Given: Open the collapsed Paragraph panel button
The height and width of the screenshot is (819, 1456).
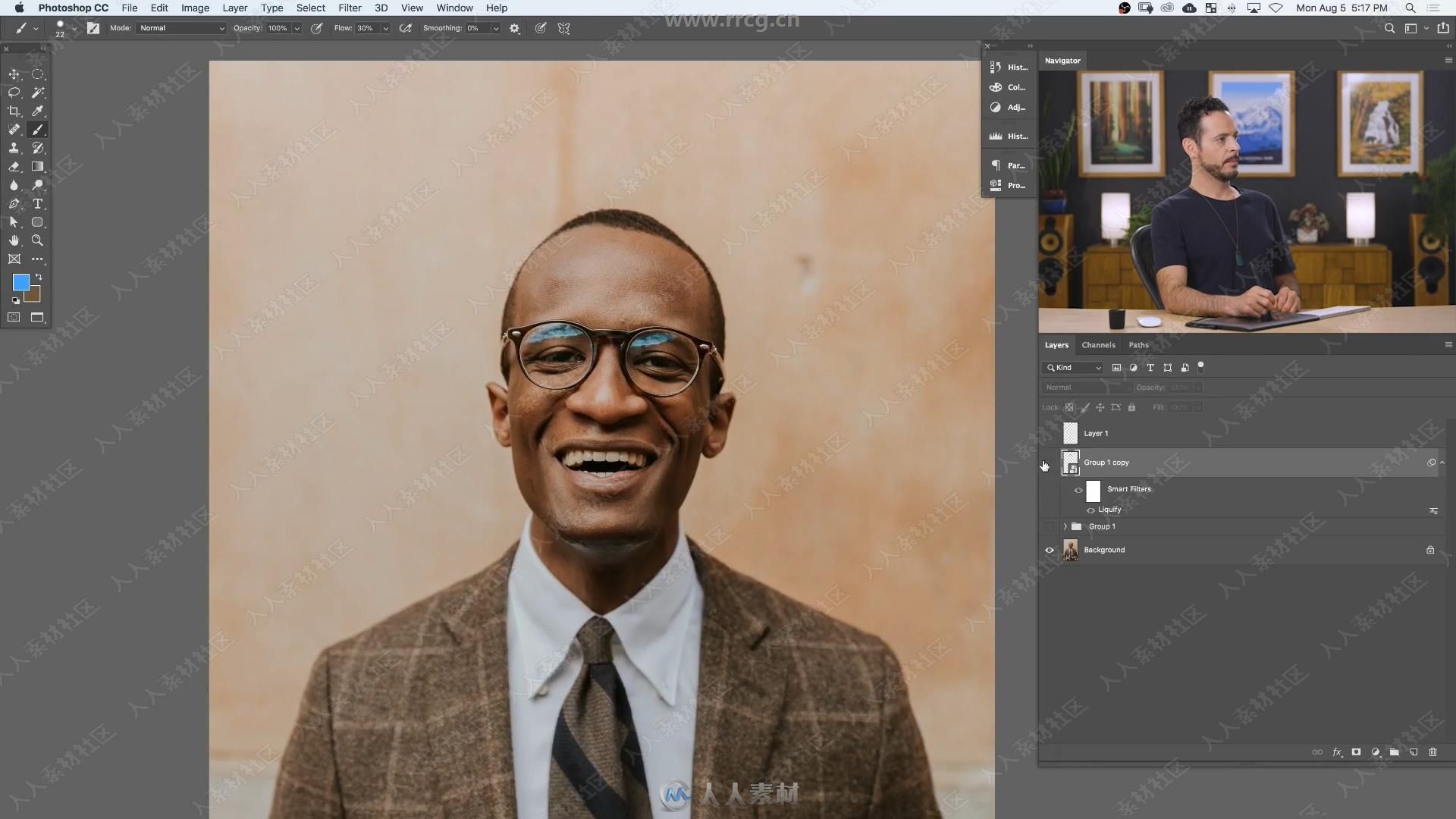Looking at the screenshot, I should click(1009, 165).
